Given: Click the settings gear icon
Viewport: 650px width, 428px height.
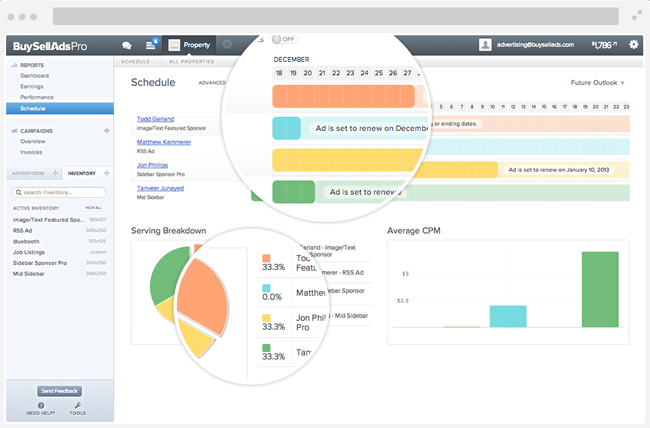Looking at the screenshot, I should pos(633,44).
